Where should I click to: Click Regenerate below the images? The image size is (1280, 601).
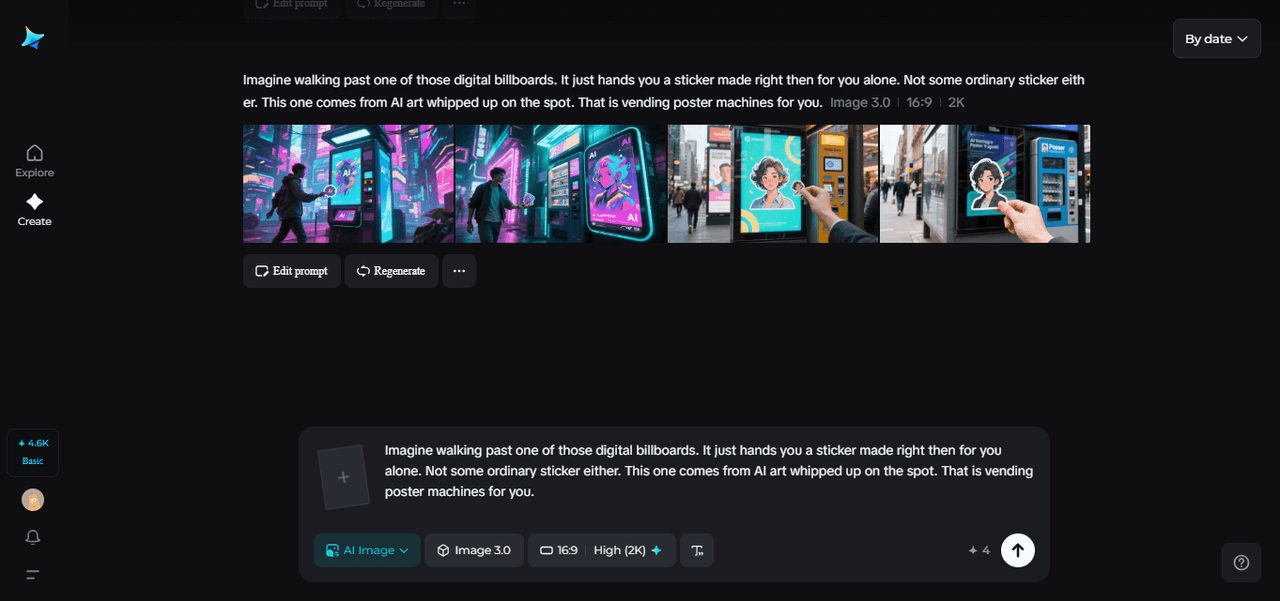pos(391,271)
